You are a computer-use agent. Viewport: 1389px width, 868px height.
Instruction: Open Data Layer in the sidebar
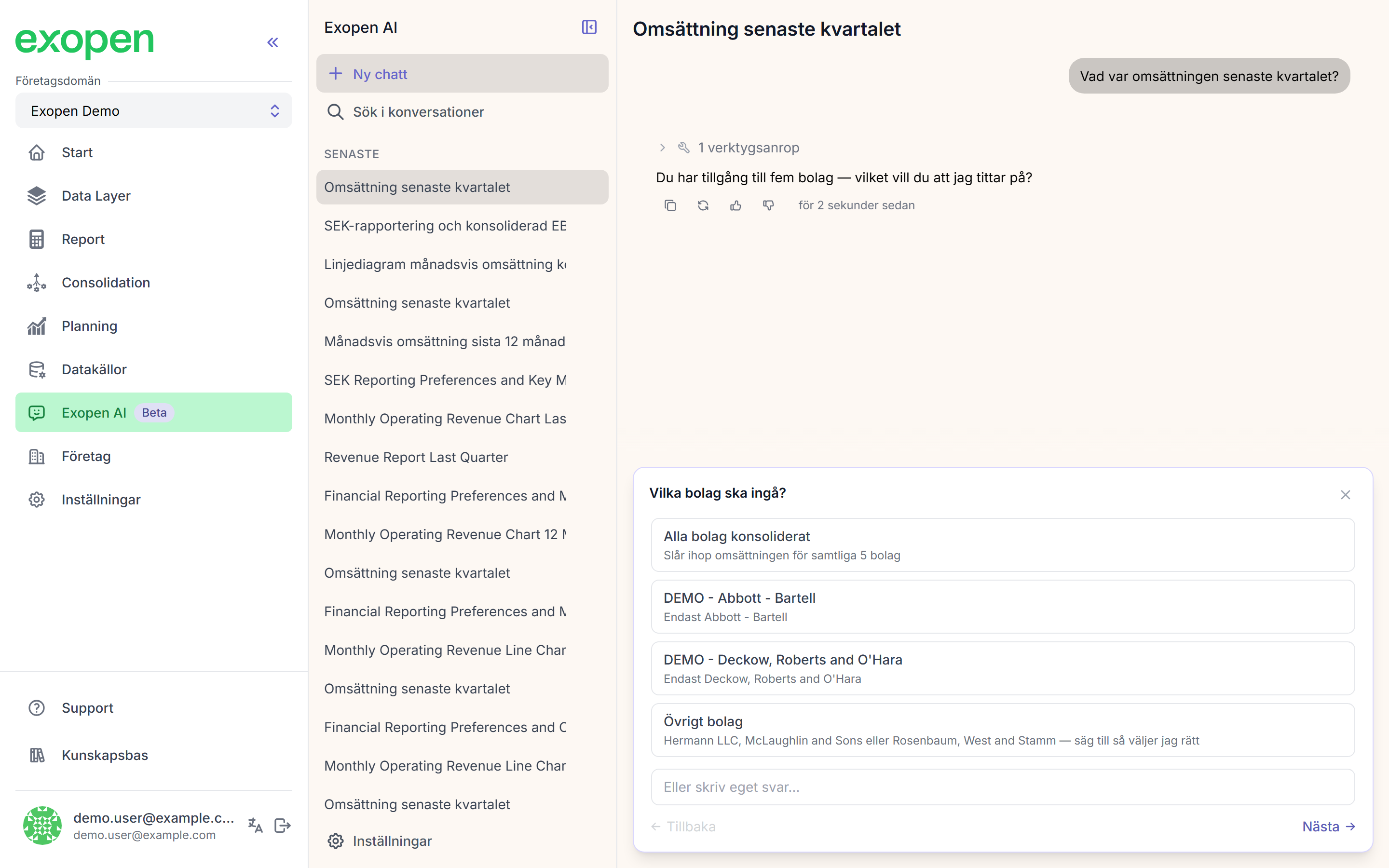point(154,196)
